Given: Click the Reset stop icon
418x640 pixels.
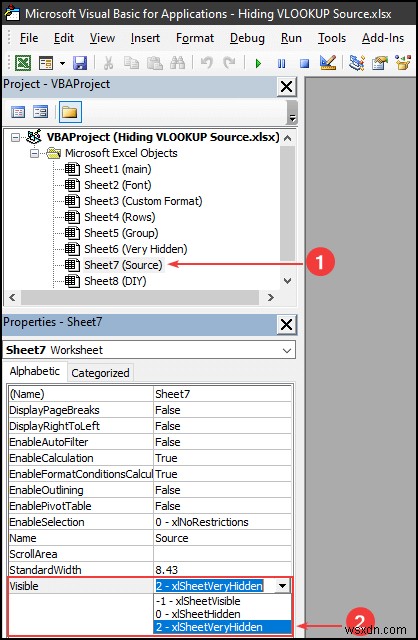Looking at the screenshot, I should (x=305, y=63).
